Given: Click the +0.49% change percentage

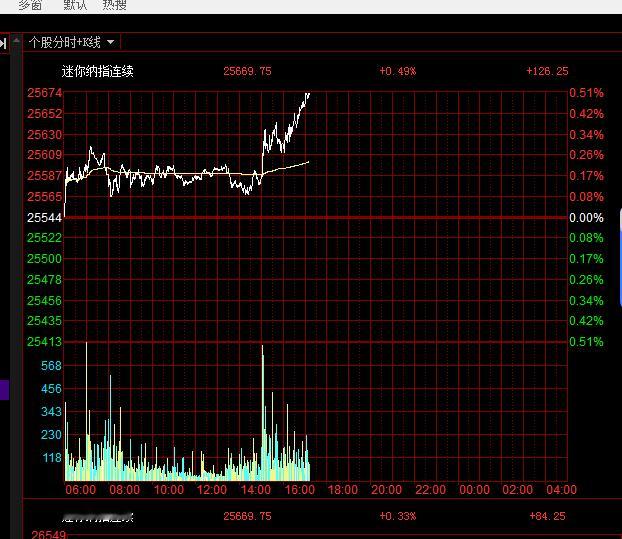Looking at the screenshot, I should pyautogui.click(x=397, y=71).
